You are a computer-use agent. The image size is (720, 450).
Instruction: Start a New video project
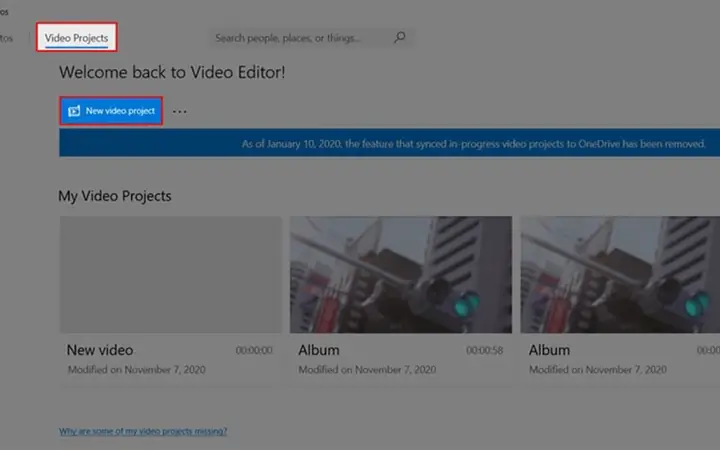(x=111, y=111)
